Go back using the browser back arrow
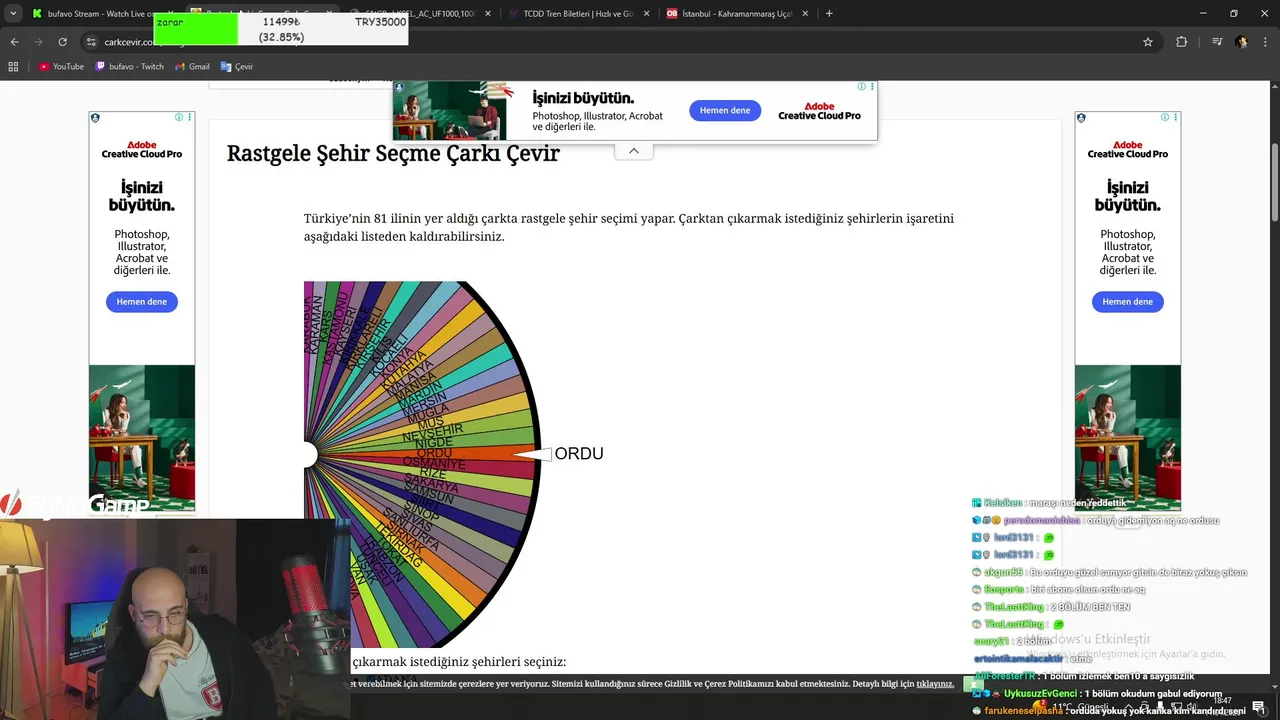 pyautogui.click(x=14, y=42)
